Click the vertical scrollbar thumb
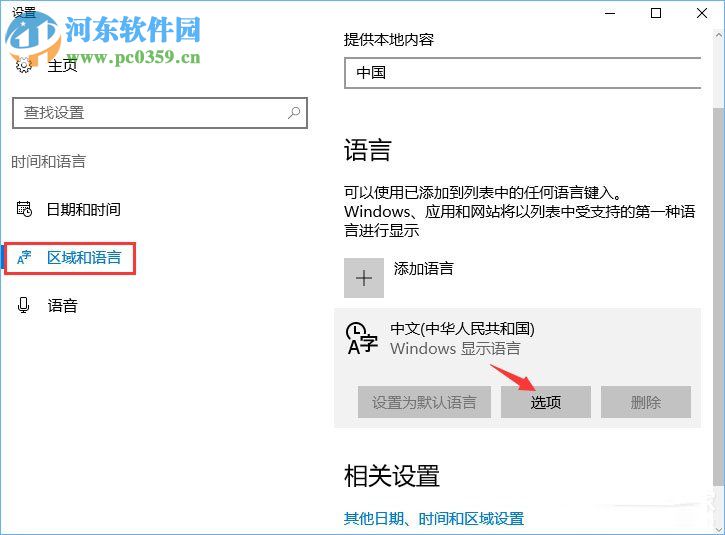This screenshot has width=725, height=535. click(719, 296)
